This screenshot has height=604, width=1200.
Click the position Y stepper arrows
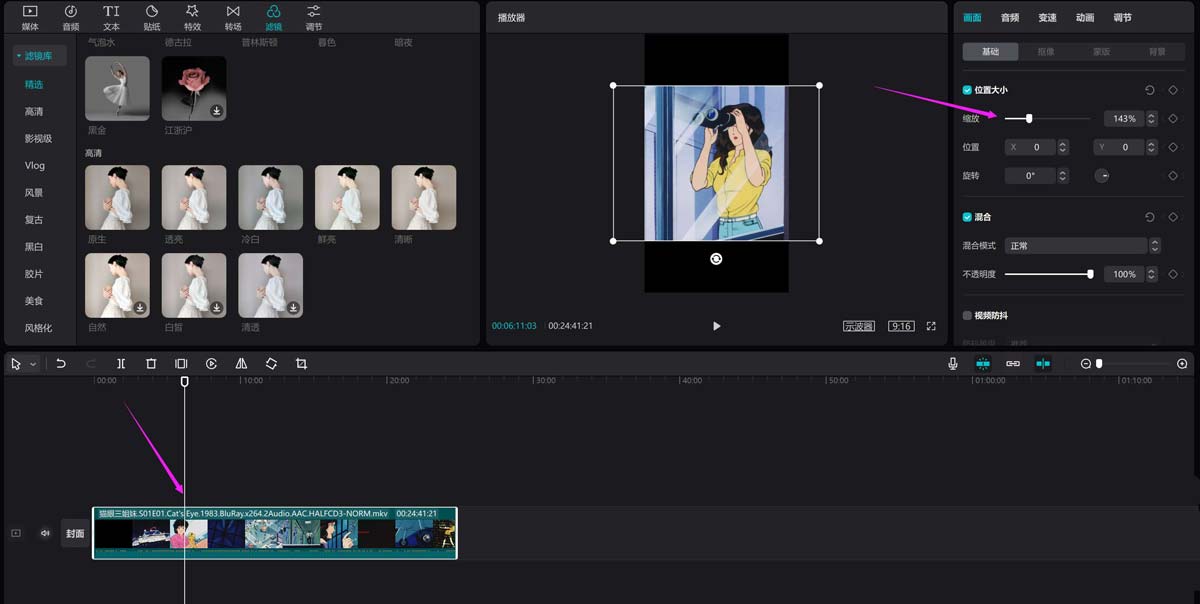pyautogui.click(x=1152, y=147)
